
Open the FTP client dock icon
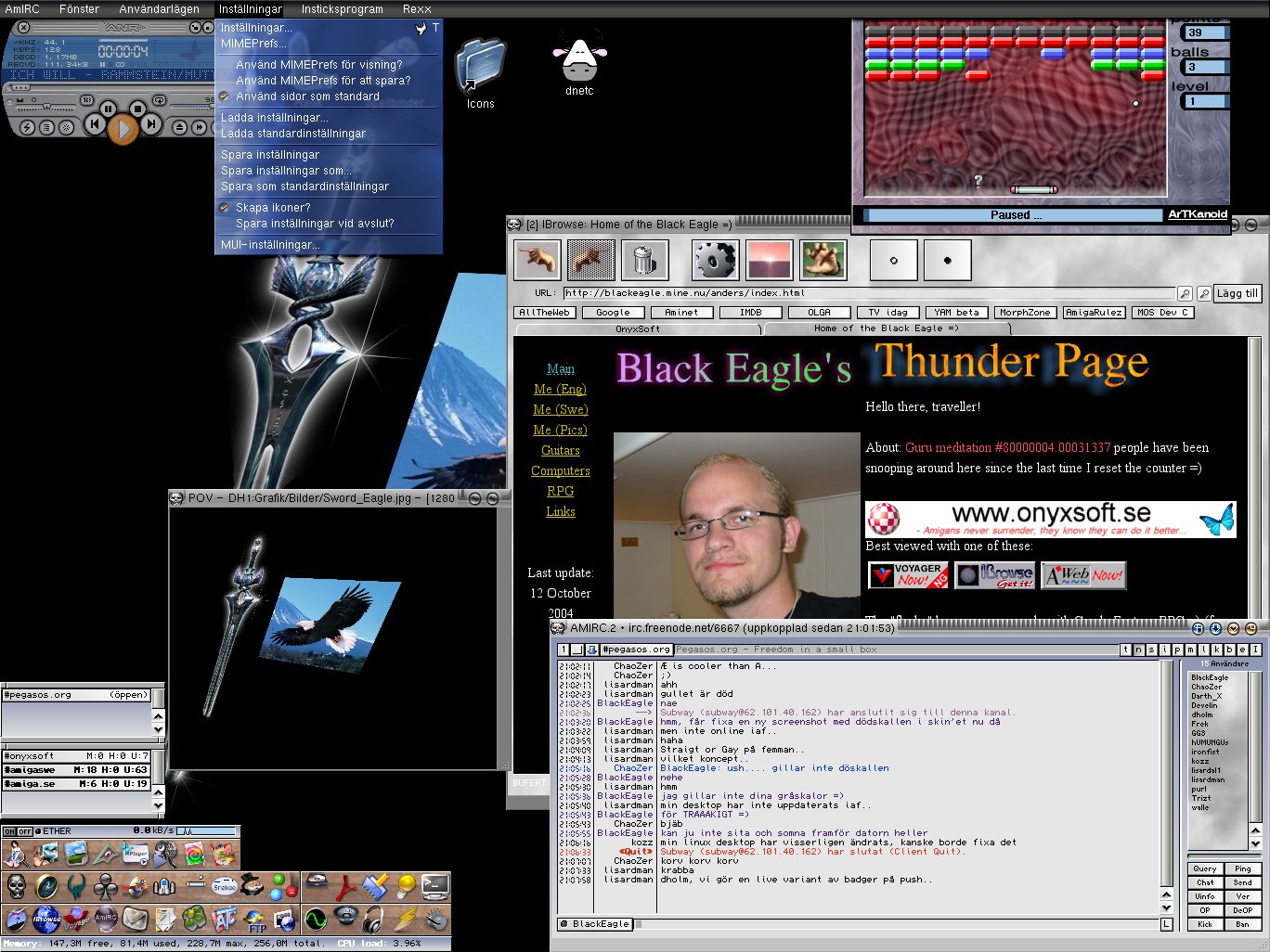(254, 920)
